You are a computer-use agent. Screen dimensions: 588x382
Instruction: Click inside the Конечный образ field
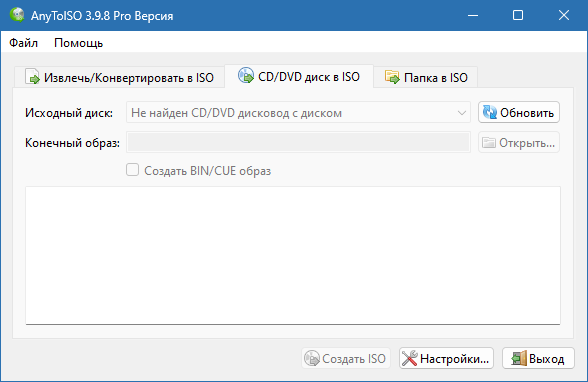click(x=298, y=142)
